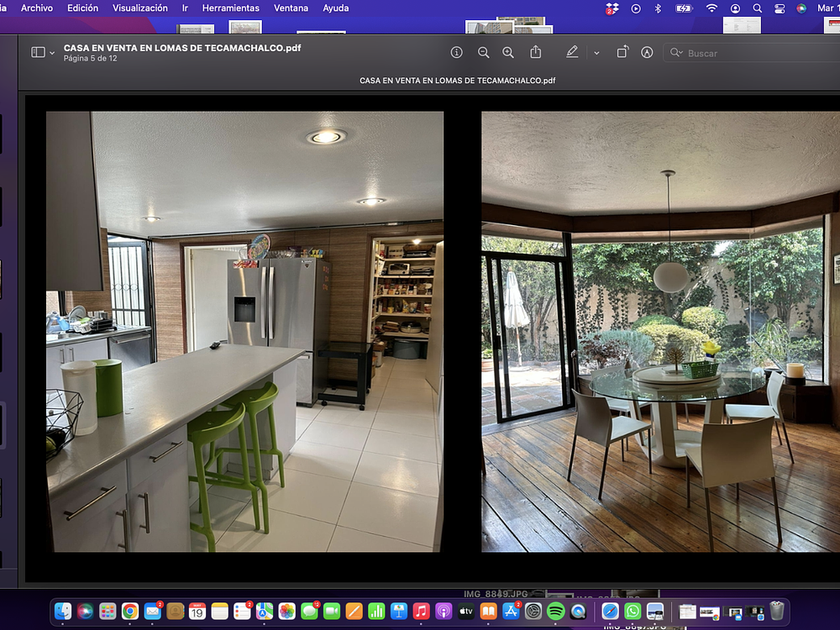Open Reminders from the Dock
Screen dimensions: 840x630
pos(242,611)
